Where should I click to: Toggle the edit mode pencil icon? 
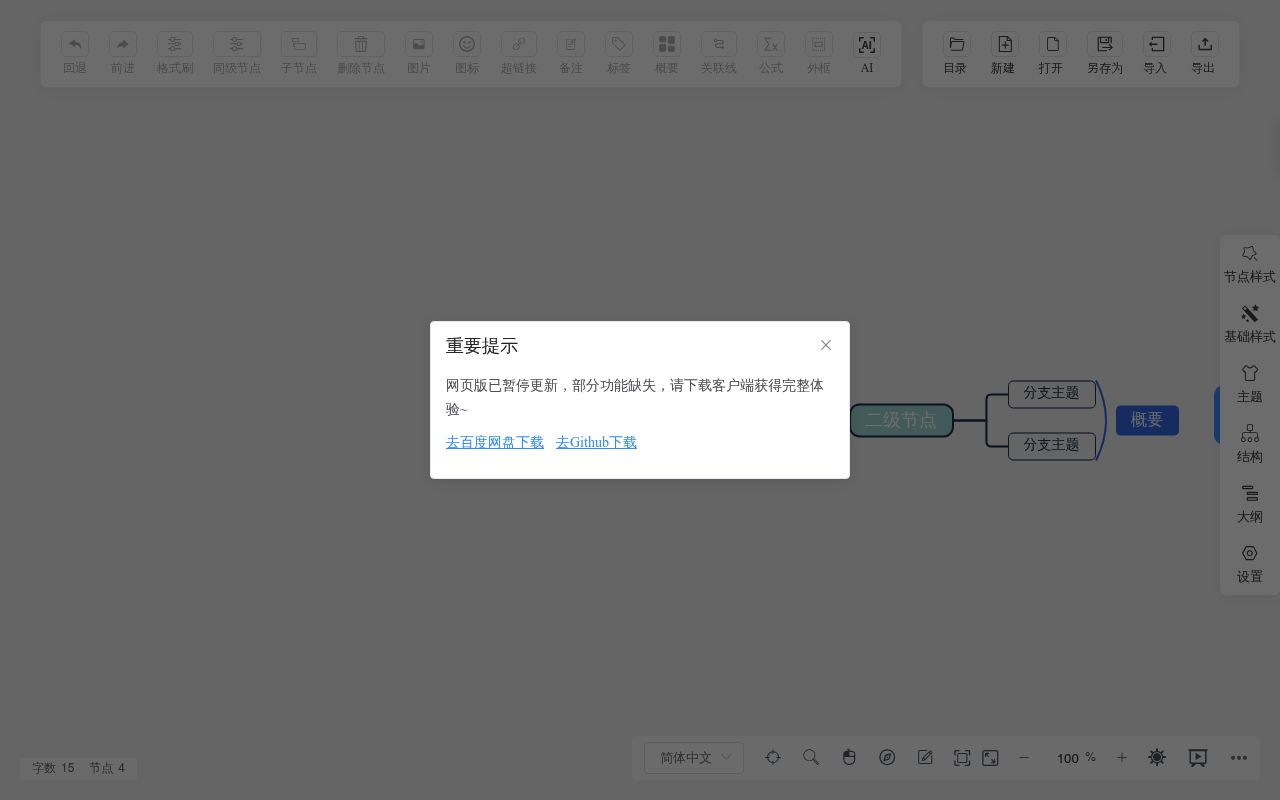click(925, 758)
